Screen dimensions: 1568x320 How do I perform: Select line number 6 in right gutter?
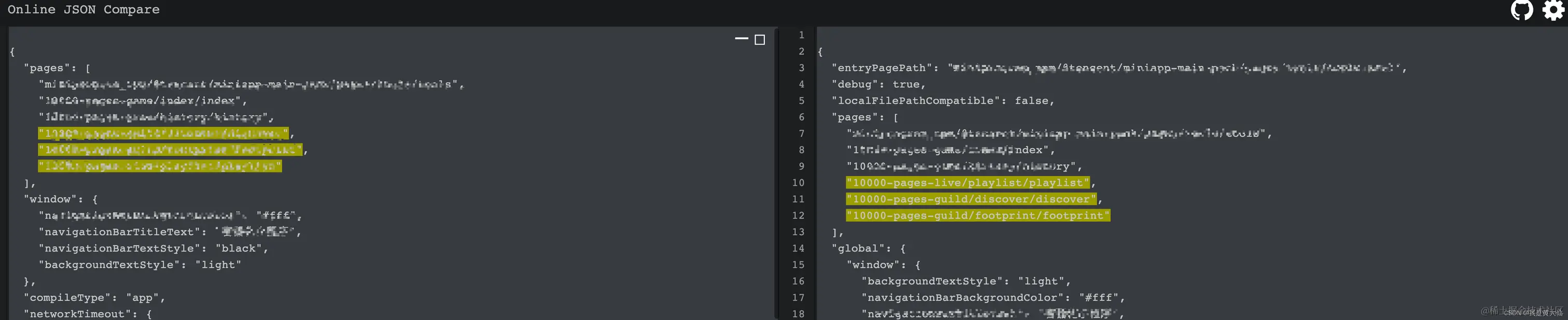[x=802, y=117]
